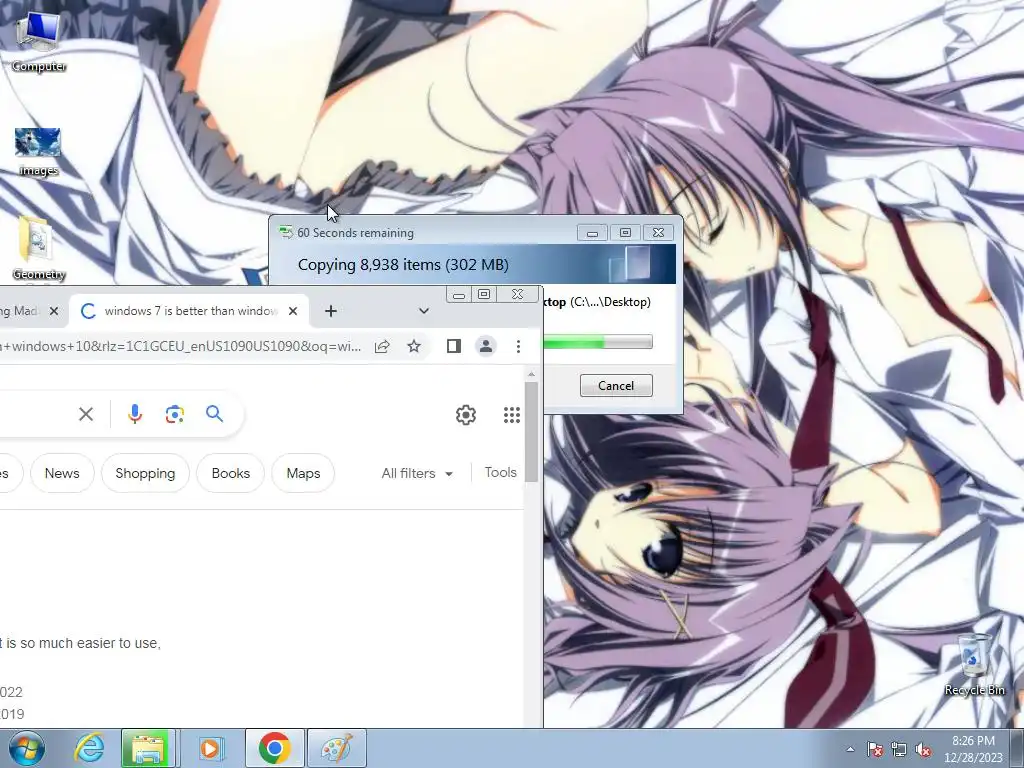Open a new Chrome tab
This screenshot has width=1024, height=768.
click(x=330, y=311)
